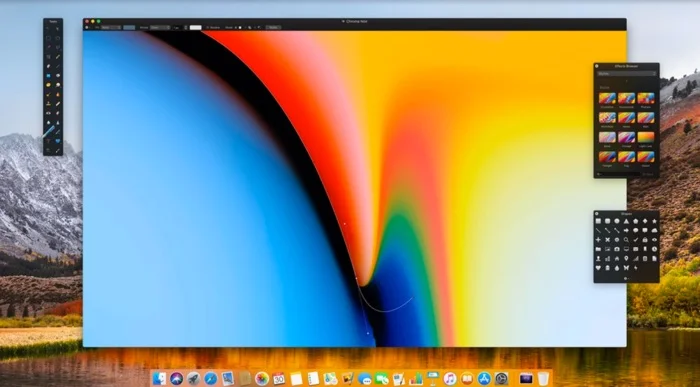Pick the star shape in Shapes palette
Viewport: 700px width, 387px height.
pos(654,221)
